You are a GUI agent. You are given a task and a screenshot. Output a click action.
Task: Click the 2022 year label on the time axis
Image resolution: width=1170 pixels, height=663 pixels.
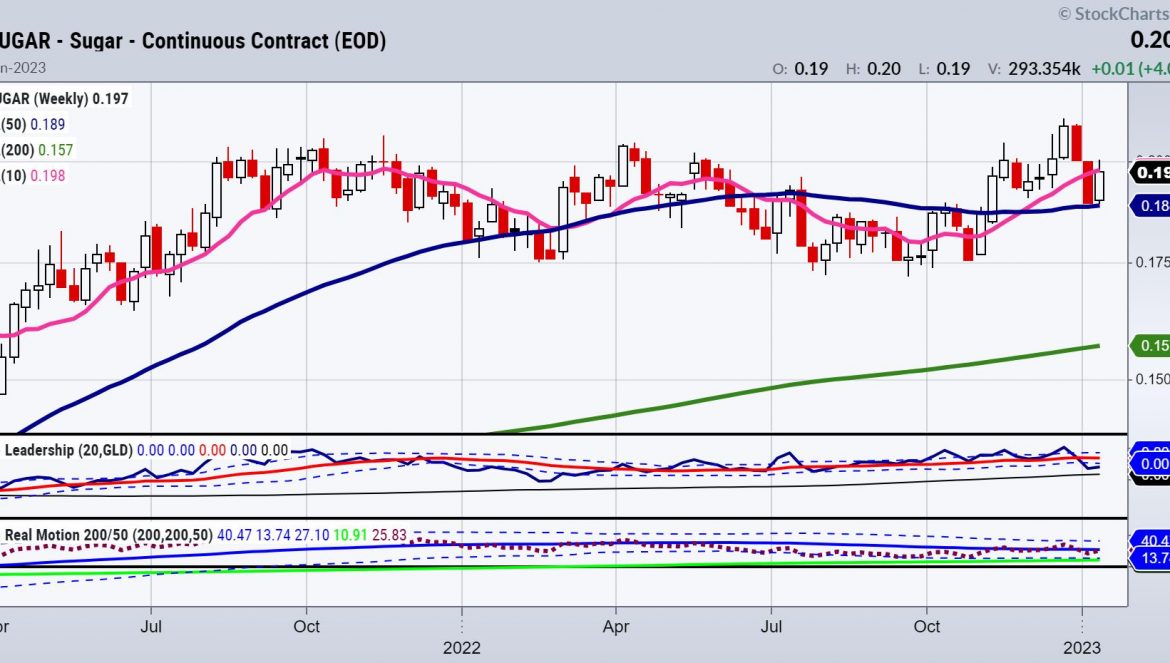pos(462,647)
